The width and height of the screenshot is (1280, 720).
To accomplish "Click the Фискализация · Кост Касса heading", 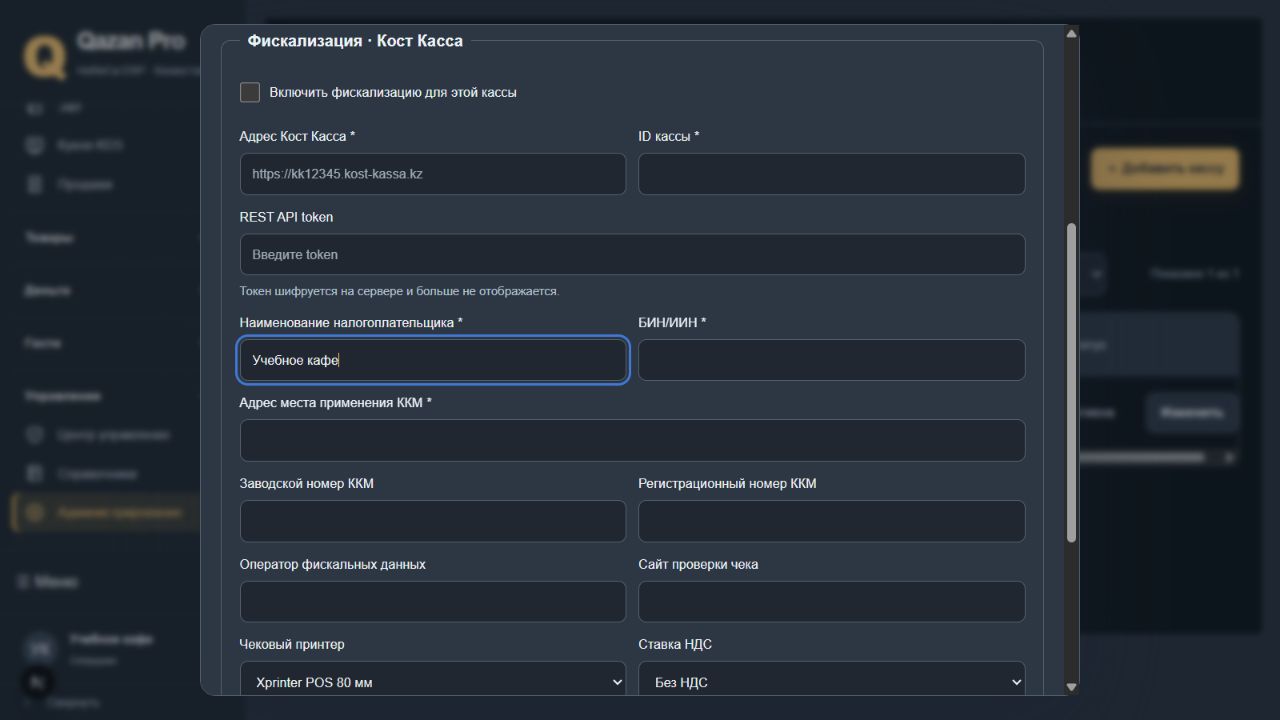I will click(x=355, y=41).
